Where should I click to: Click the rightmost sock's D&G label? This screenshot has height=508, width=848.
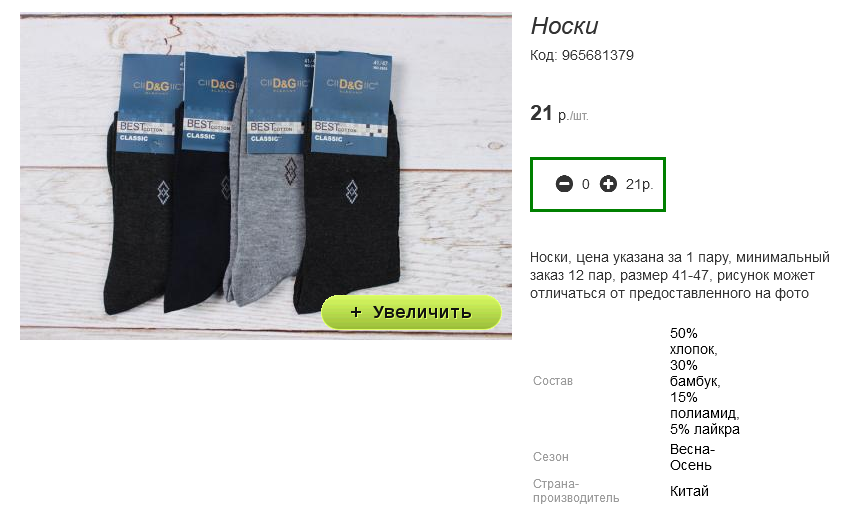pos(352,84)
